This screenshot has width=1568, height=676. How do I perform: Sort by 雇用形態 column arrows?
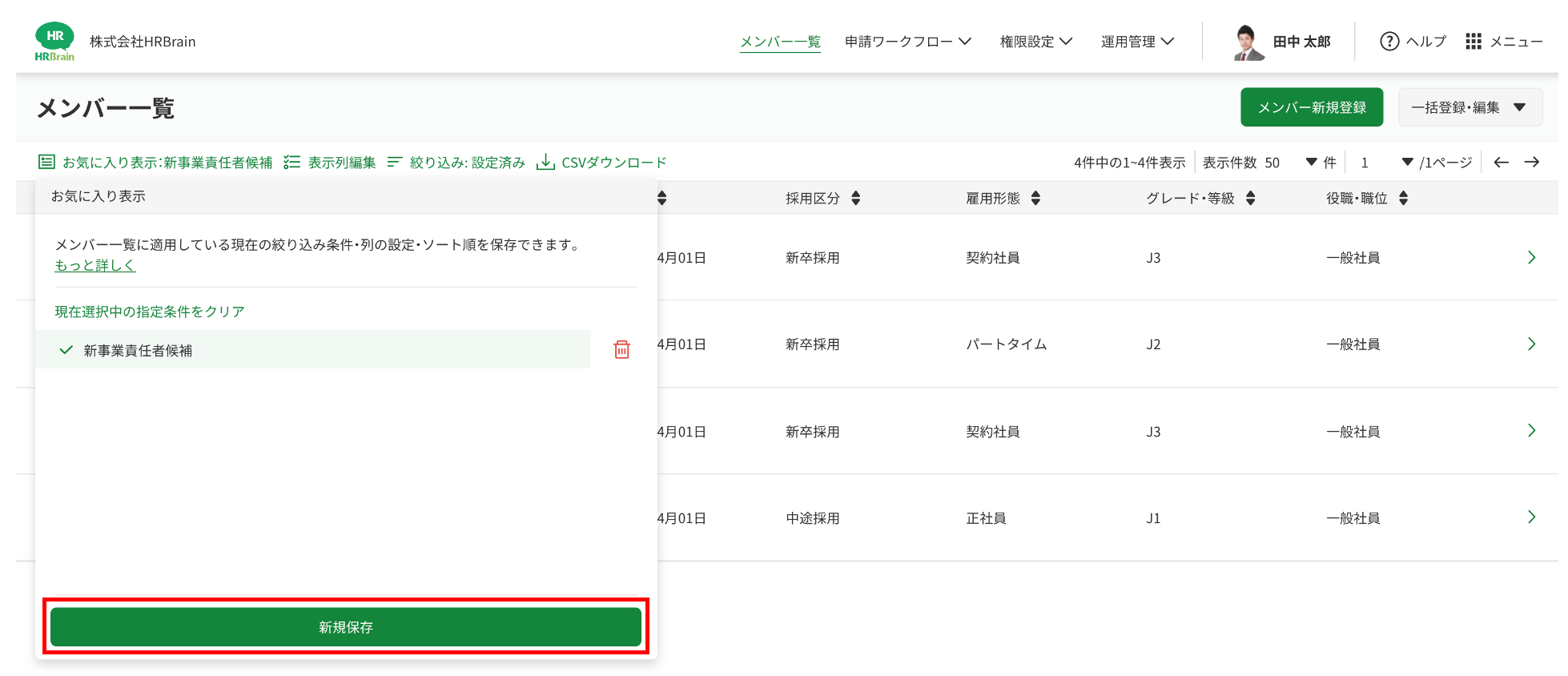pyautogui.click(x=1035, y=199)
